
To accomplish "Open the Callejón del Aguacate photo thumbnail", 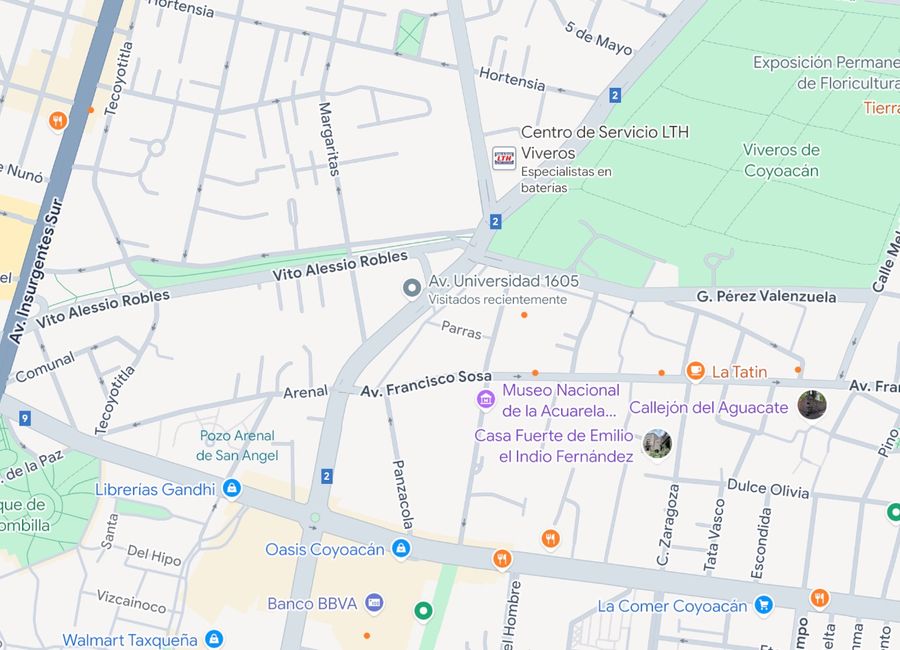I will click(812, 405).
